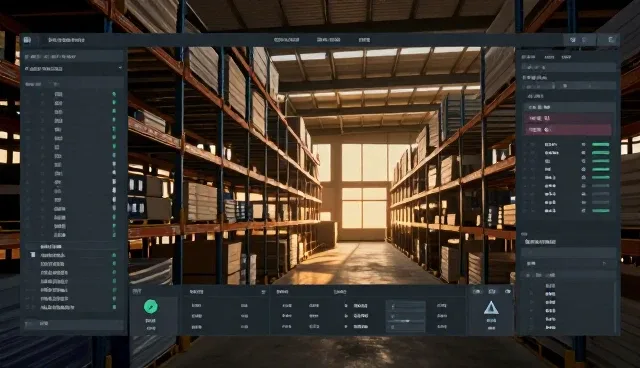This screenshot has width=640, height=368.
Task: Toggle the white checkbox icon in the lower left list
Action: (x=33, y=255)
